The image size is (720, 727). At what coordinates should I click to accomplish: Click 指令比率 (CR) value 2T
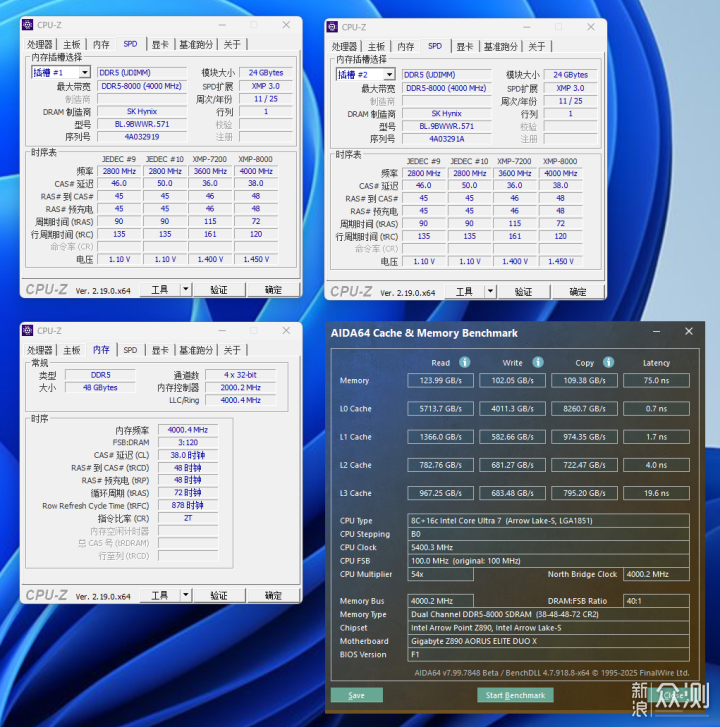coord(188,518)
